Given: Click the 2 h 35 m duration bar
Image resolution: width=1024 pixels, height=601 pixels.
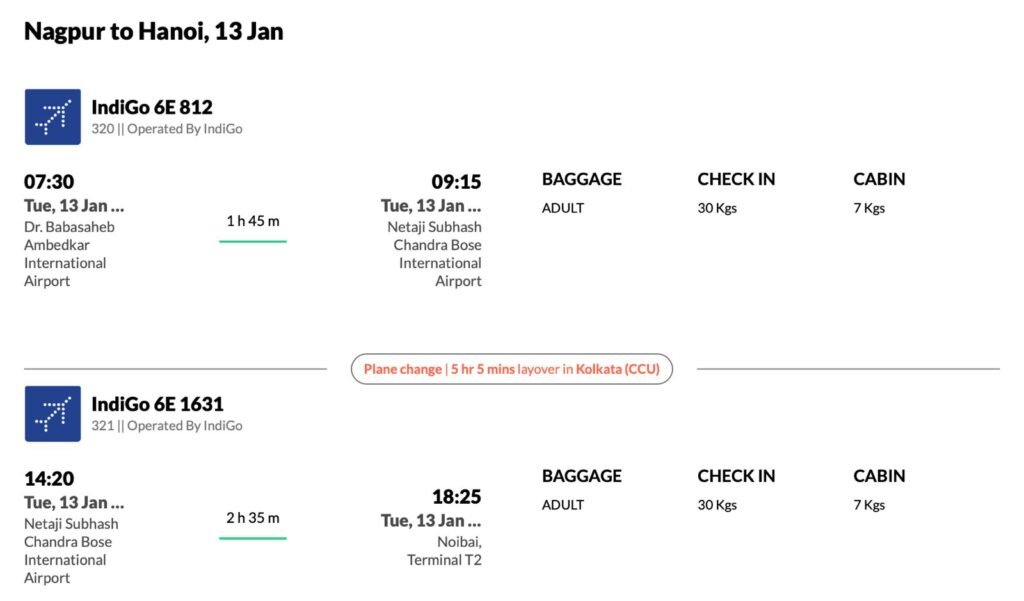Looking at the screenshot, I should pos(252,525).
